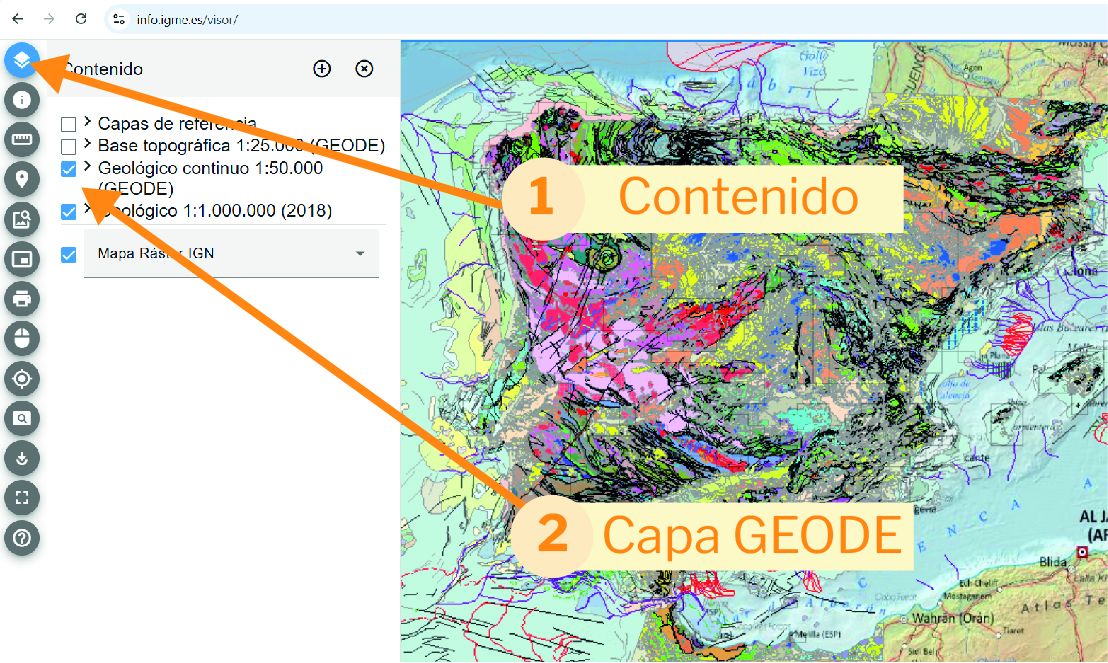Uncheck the Geológico continuo 1:50.000 checkbox
Image resolution: width=1108 pixels, height=663 pixels.
(69, 169)
